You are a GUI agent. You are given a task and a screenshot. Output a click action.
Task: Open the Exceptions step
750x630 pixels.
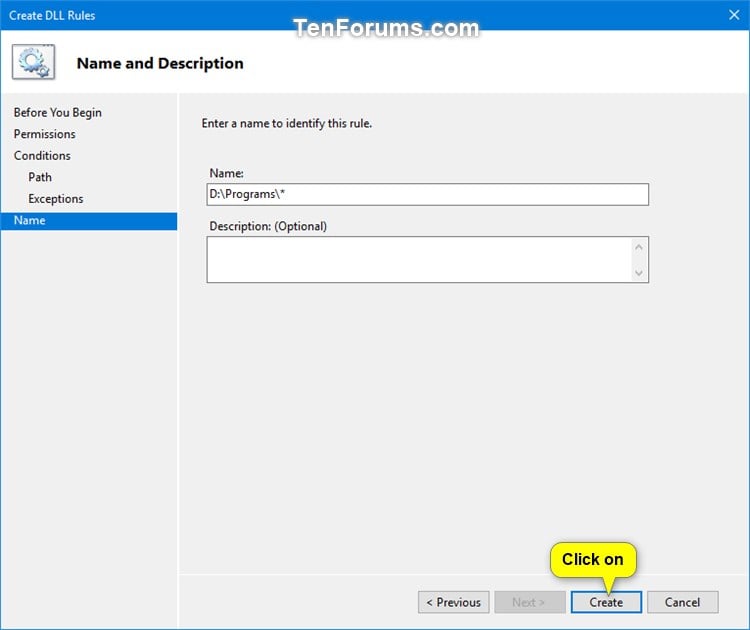tap(55, 199)
